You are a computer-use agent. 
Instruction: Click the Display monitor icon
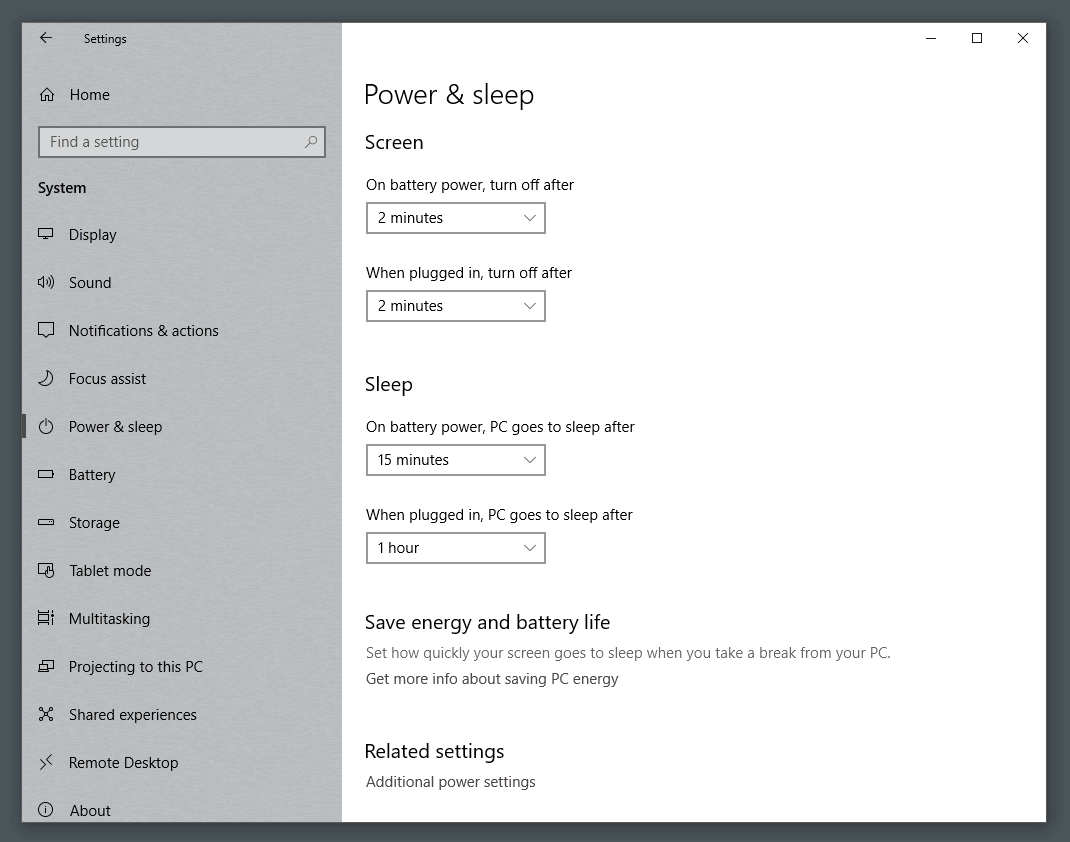(x=46, y=234)
